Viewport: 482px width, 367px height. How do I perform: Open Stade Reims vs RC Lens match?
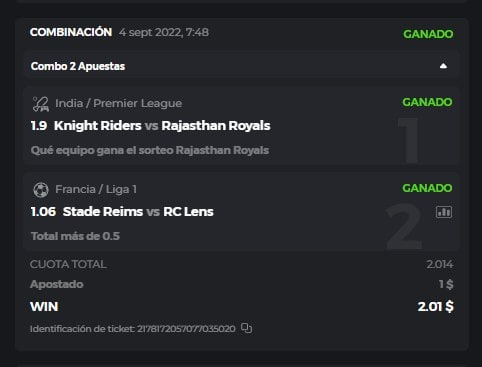click(138, 212)
